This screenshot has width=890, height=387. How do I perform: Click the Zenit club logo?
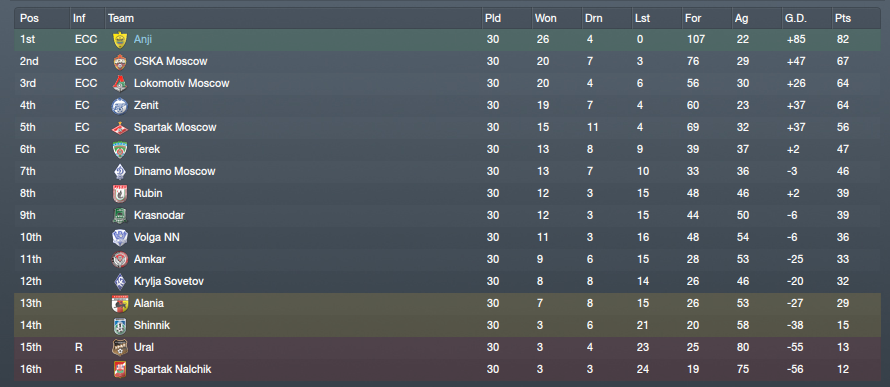click(x=120, y=106)
